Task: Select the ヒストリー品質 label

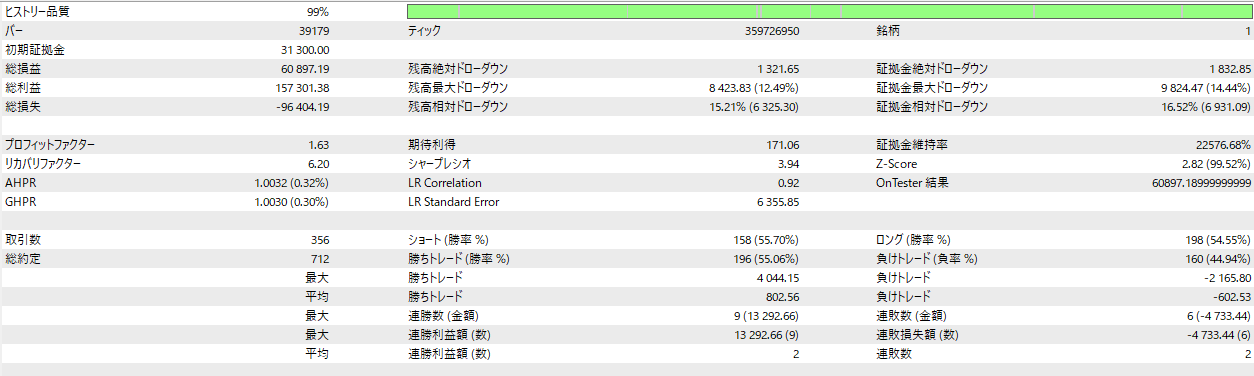Action: [38, 12]
